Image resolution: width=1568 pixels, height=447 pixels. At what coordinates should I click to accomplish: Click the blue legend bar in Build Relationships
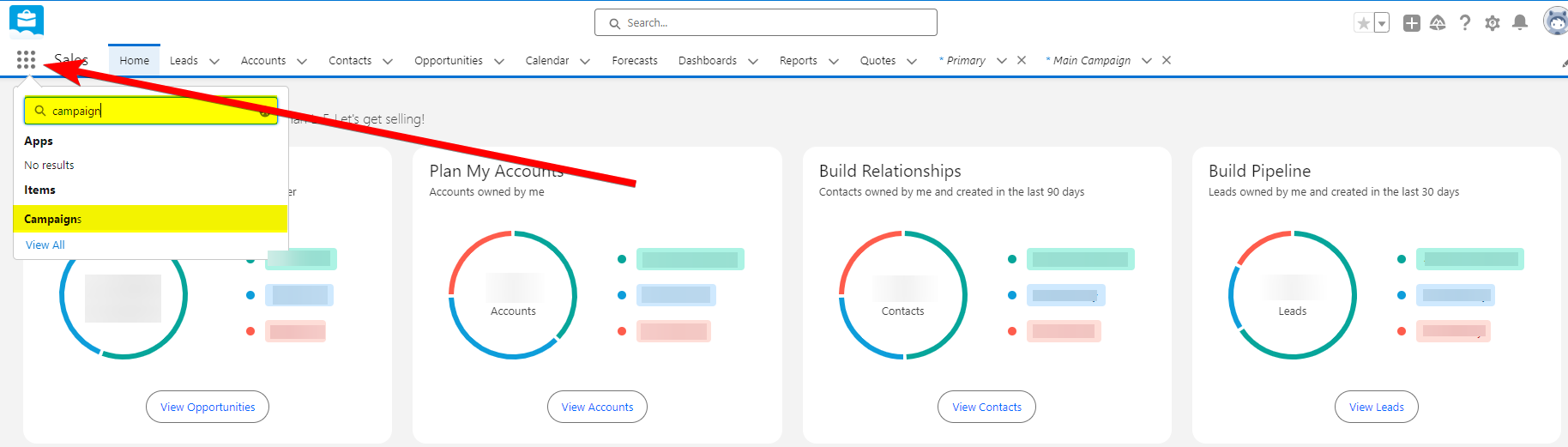1066,295
